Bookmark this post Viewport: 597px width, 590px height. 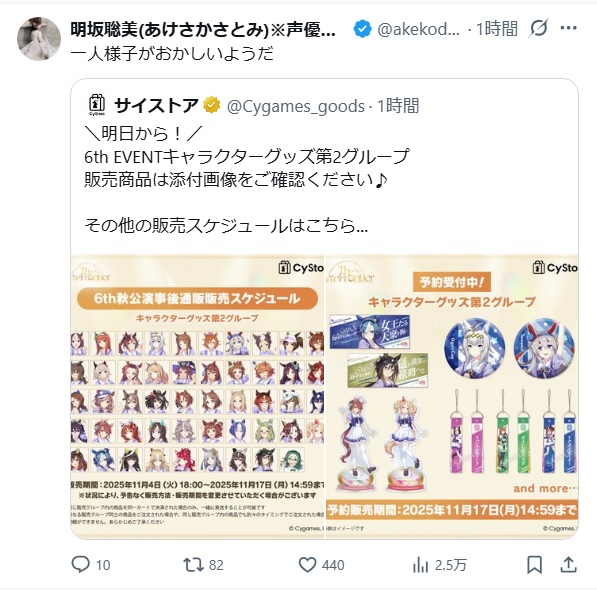535,565
